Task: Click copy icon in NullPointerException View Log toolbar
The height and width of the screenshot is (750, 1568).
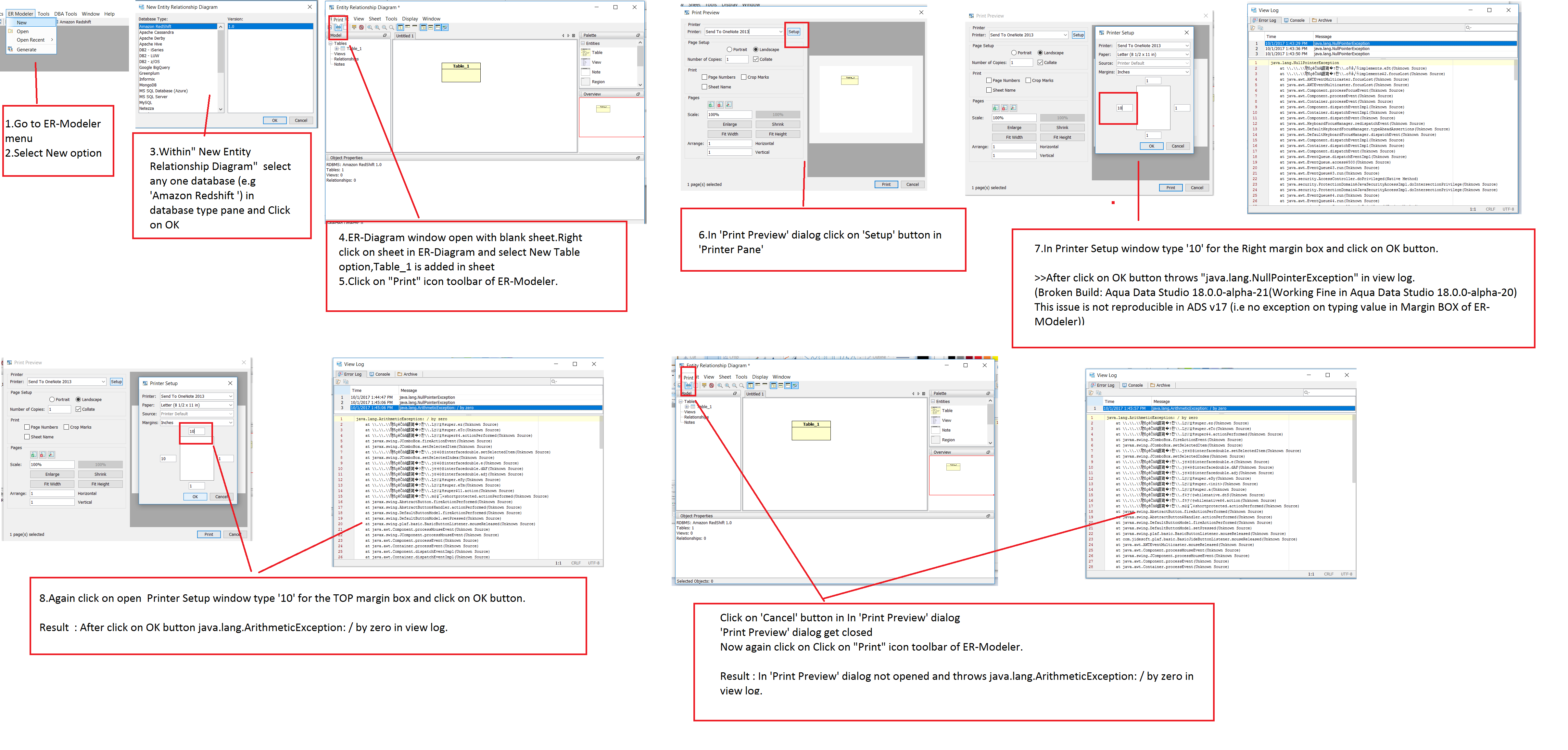Action: [1261, 28]
